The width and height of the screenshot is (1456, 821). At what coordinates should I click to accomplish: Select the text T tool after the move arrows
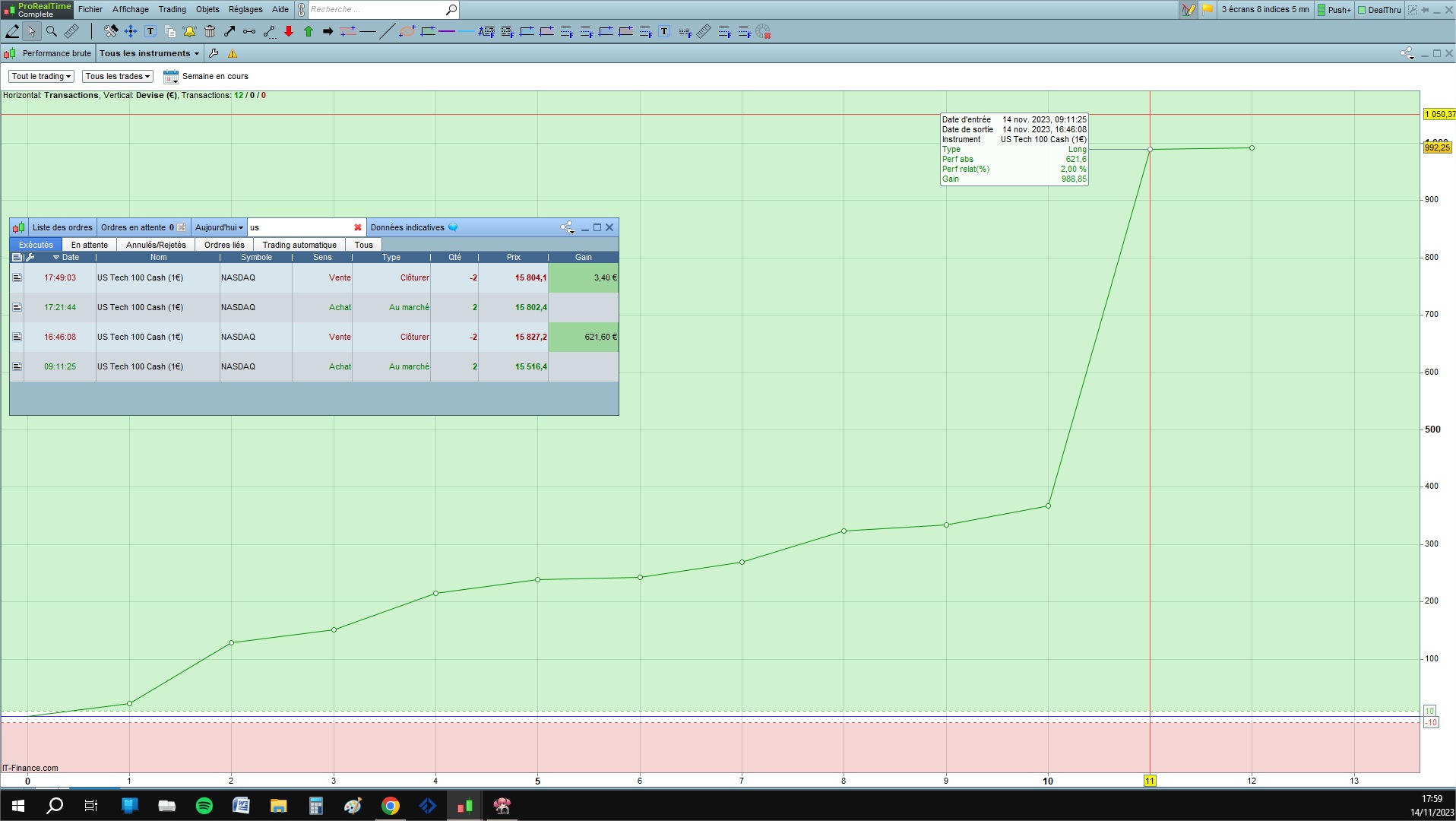[x=150, y=31]
